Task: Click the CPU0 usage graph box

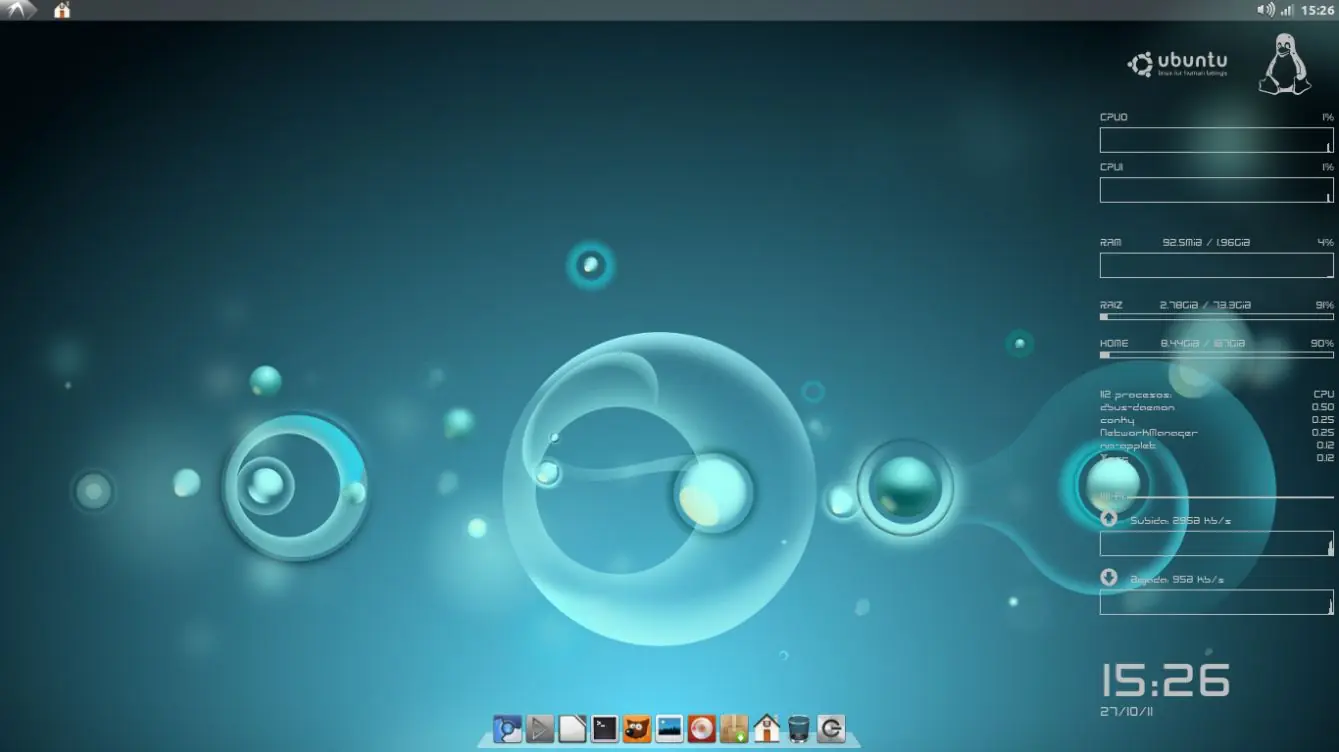Action: tap(1216, 140)
